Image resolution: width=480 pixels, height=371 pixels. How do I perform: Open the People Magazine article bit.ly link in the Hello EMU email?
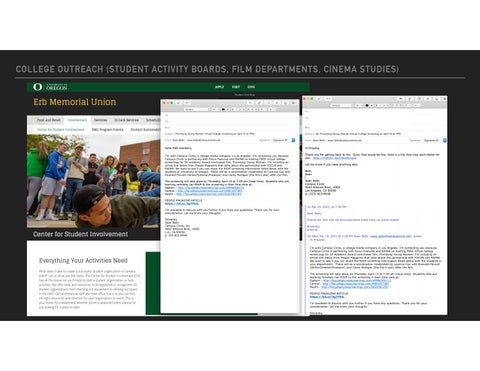coord(182,204)
